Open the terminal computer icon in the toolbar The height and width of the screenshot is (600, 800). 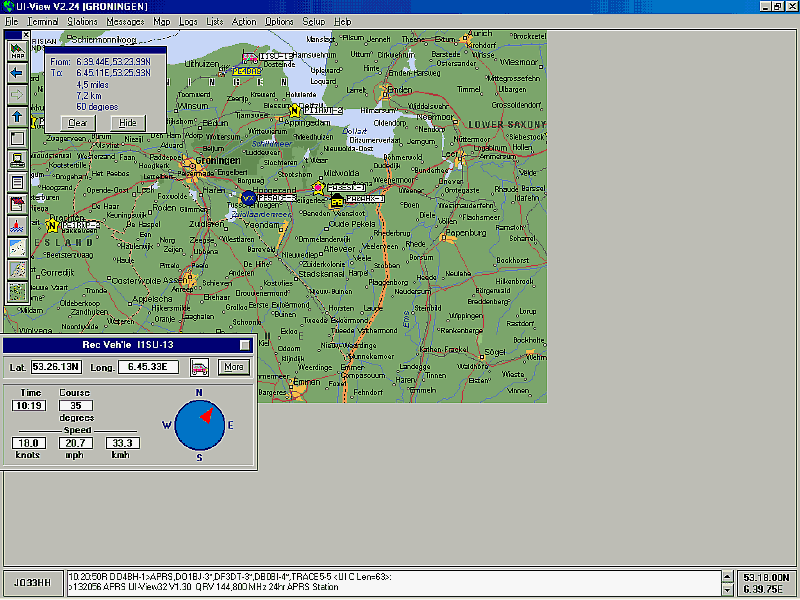coord(17,160)
